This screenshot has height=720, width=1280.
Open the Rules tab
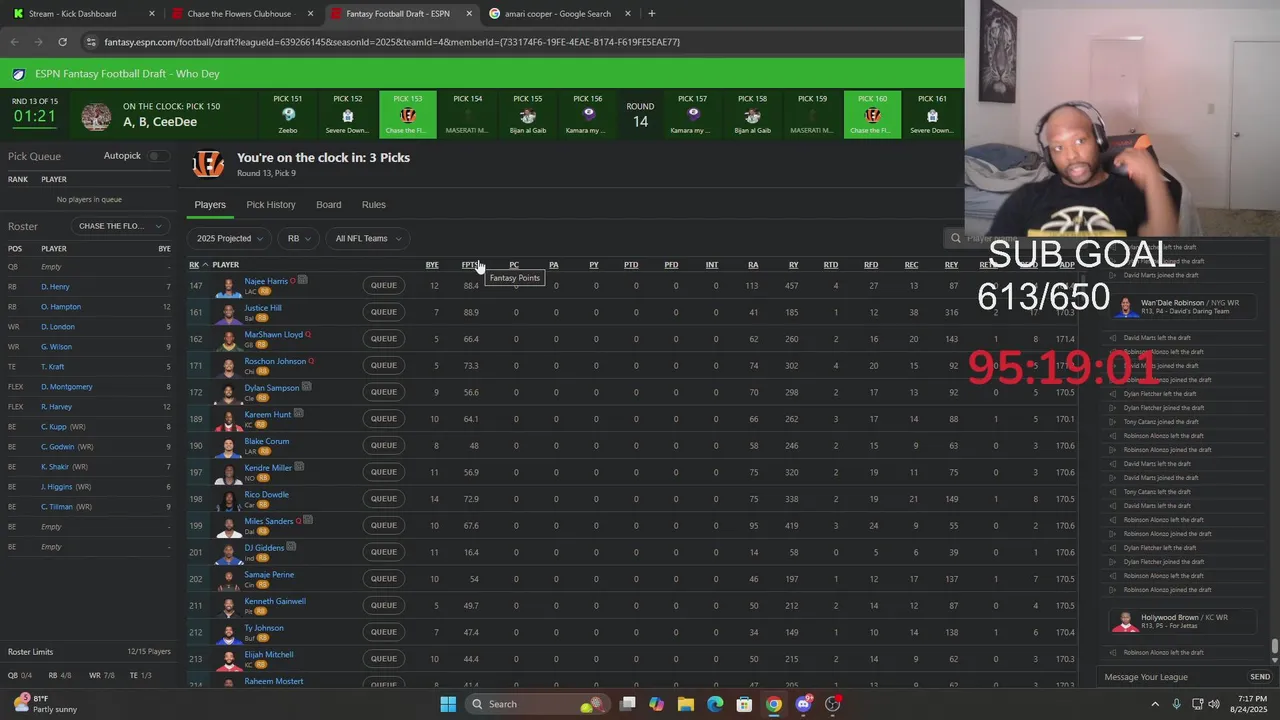(374, 205)
